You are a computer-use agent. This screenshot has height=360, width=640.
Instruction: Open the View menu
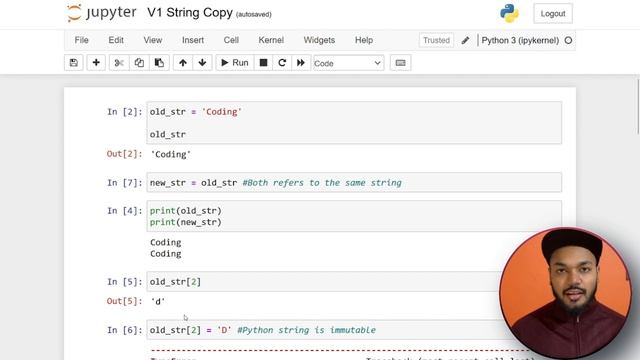(x=153, y=40)
